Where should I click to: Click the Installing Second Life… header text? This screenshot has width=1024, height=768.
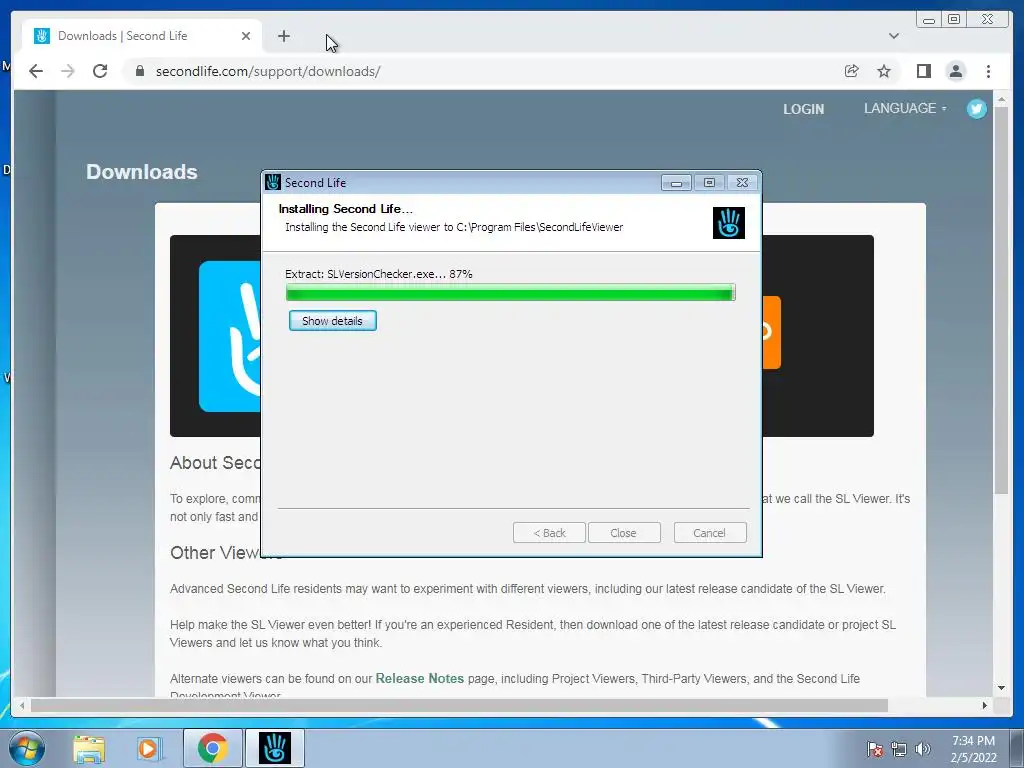pyautogui.click(x=345, y=209)
